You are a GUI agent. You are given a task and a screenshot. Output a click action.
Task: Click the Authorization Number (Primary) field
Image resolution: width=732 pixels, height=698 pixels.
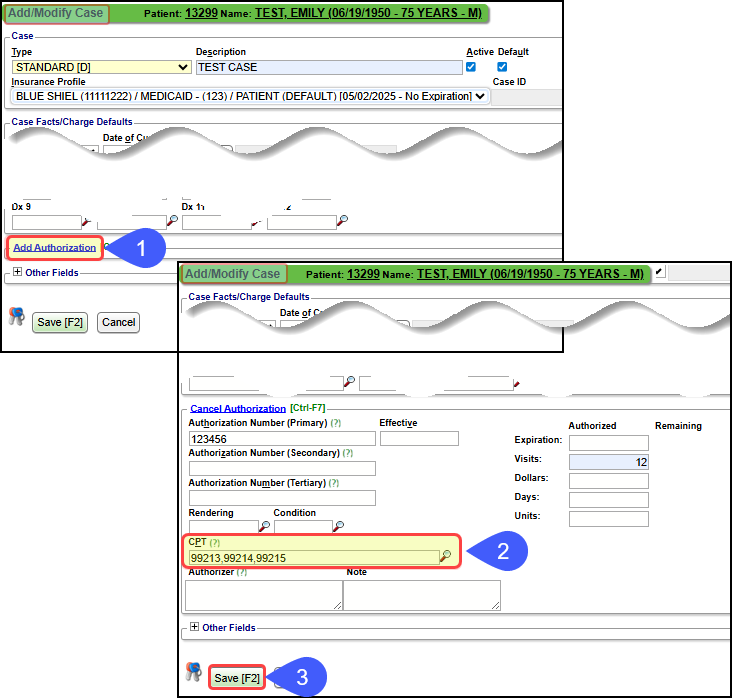[281, 438]
